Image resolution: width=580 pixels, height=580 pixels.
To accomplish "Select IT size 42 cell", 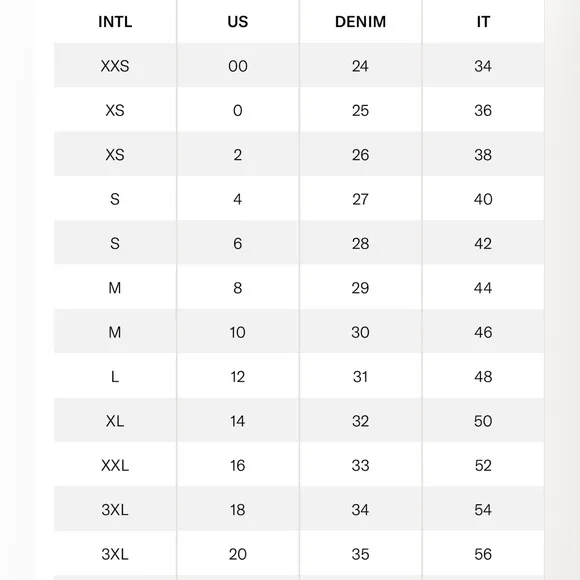I will coord(483,243).
